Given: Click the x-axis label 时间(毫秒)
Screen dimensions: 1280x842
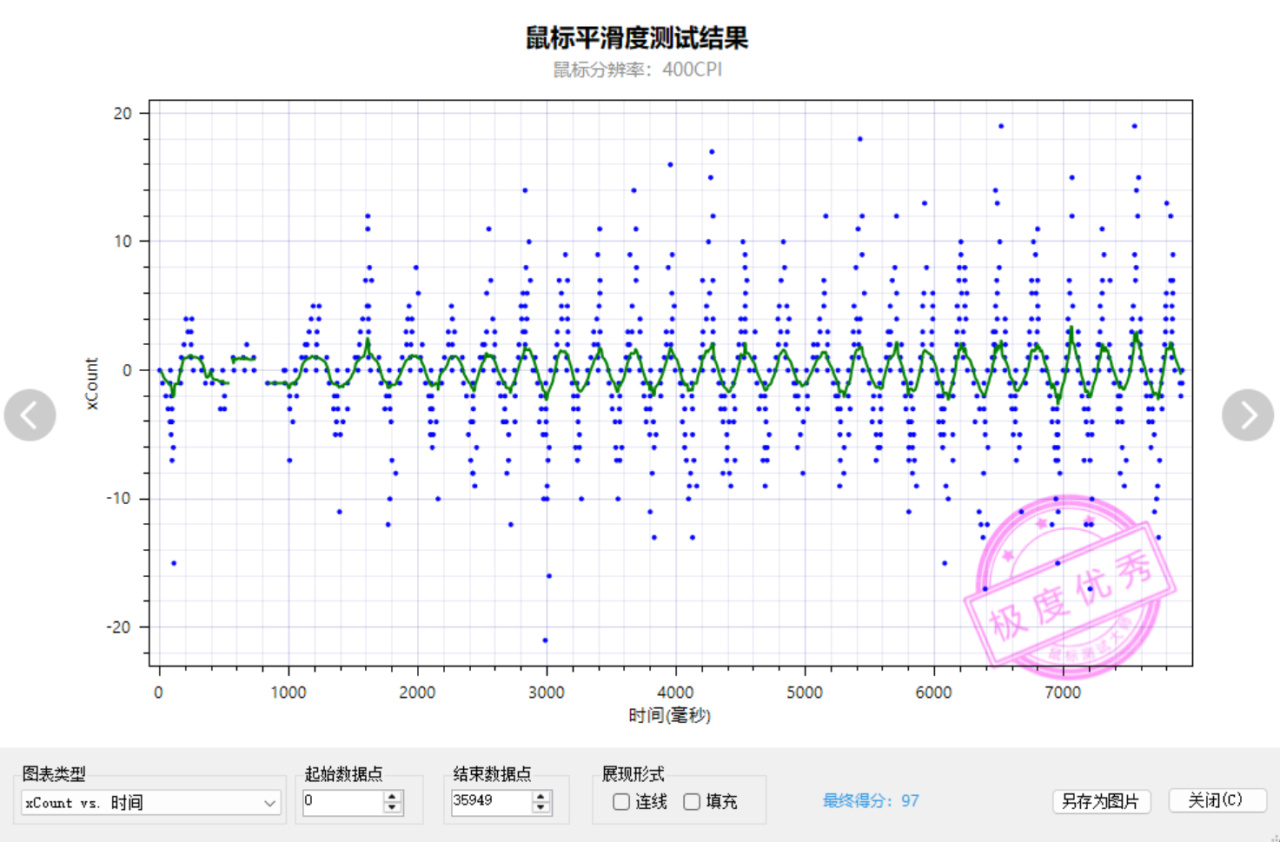Looking at the screenshot, I should pyautogui.click(x=670, y=716).
